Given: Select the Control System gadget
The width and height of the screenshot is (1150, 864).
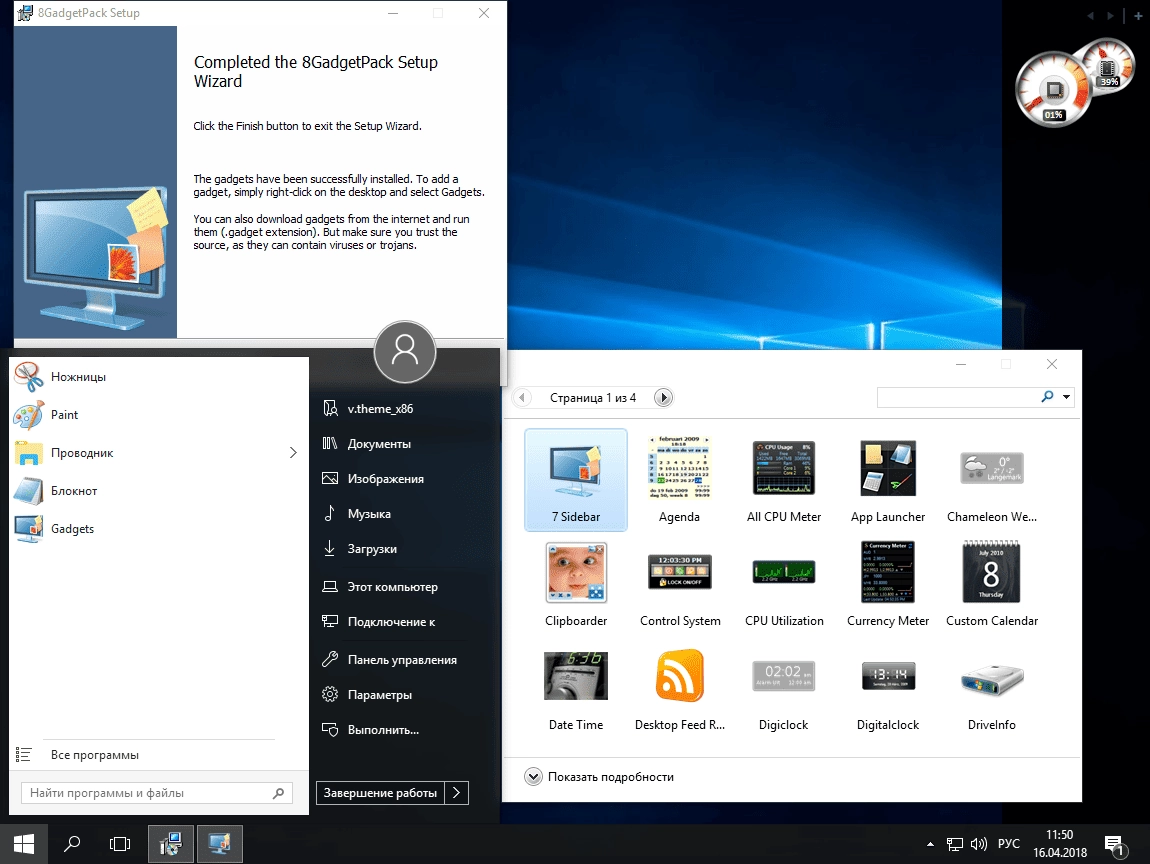Looking at the screenshot, I should click(x=680, y=584).
